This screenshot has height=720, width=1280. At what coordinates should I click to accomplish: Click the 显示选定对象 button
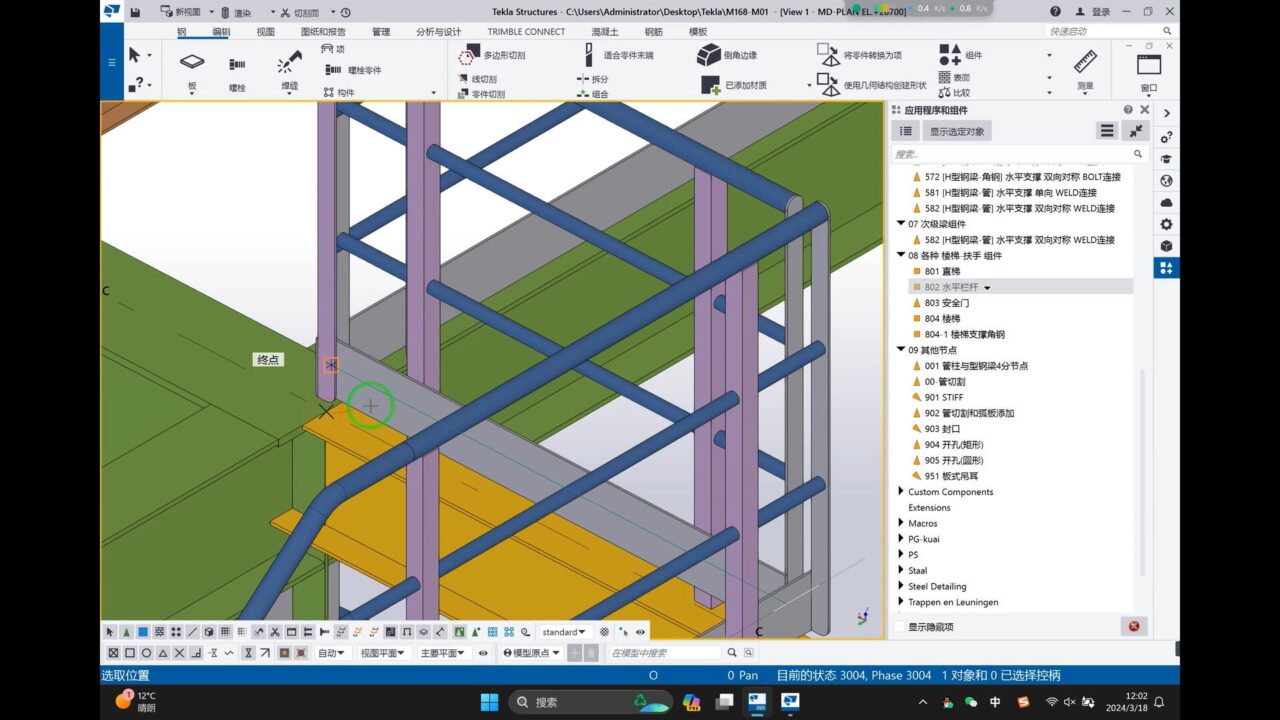[957, 131]
